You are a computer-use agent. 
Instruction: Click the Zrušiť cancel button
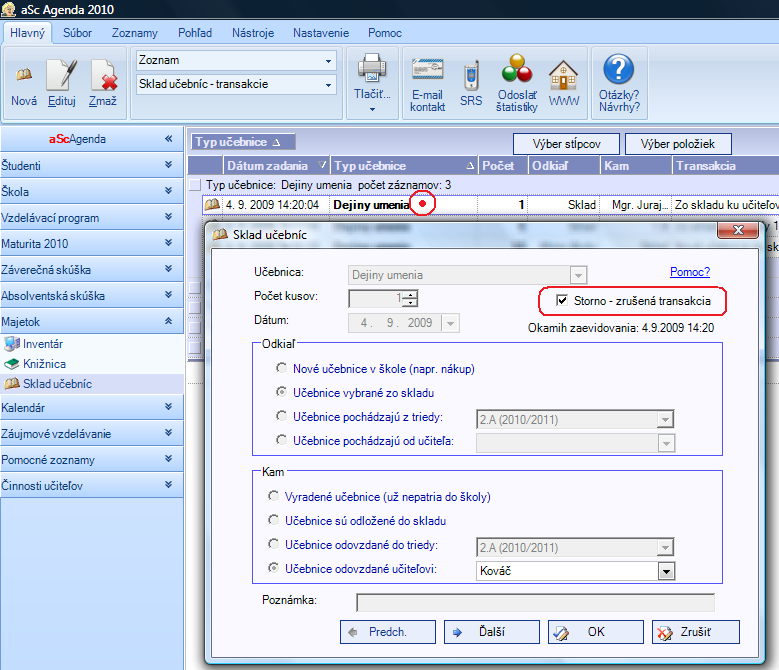click(696, 632)
